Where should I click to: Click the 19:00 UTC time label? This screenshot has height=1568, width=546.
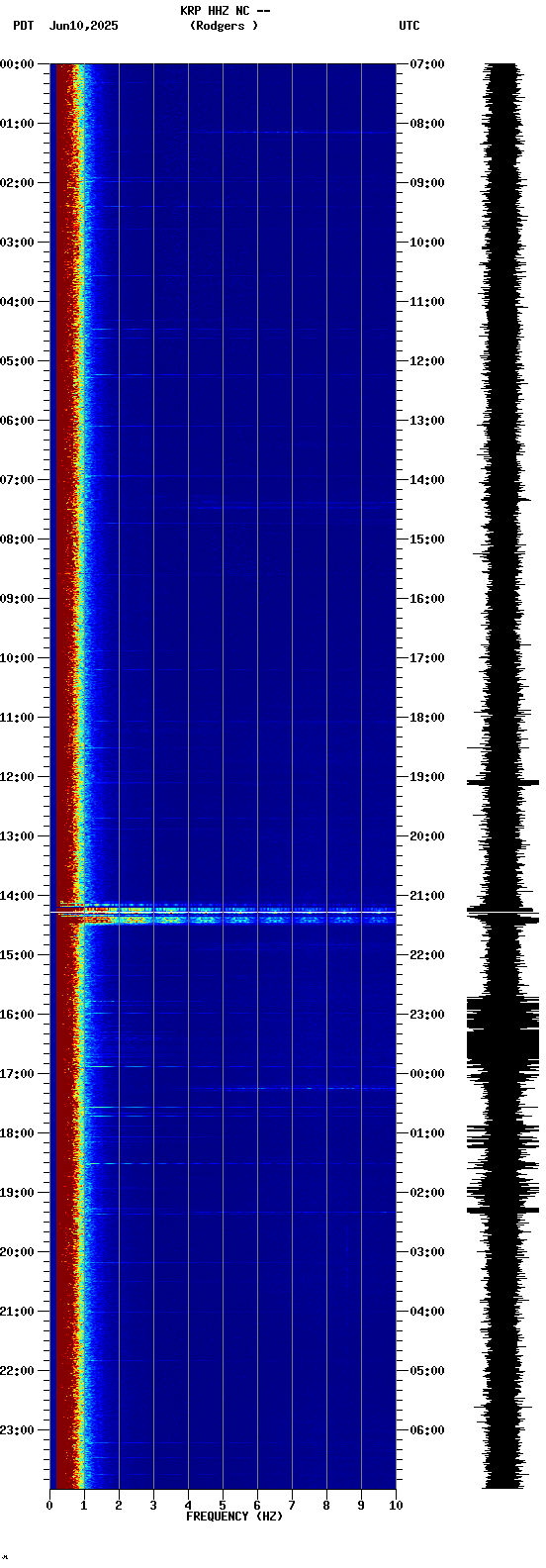pyautogui.click(x=427, y=777)
